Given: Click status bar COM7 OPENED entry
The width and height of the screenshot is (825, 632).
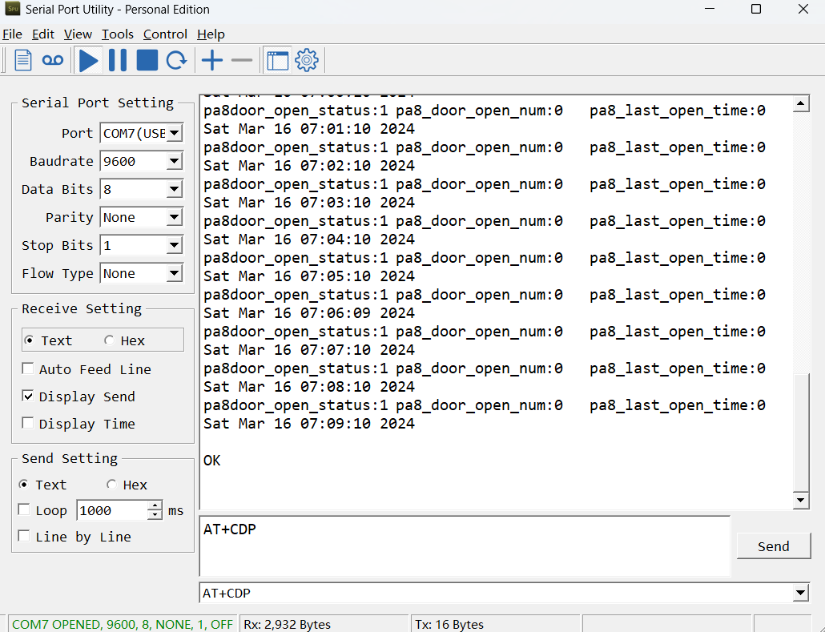Looking at the screenshot, I should [x=122, y=624].
